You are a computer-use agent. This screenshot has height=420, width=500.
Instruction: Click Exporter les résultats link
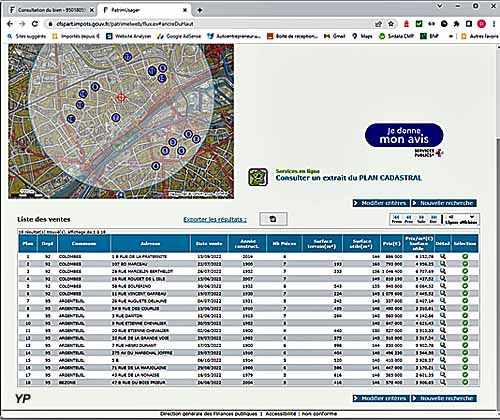click(215, 219)
